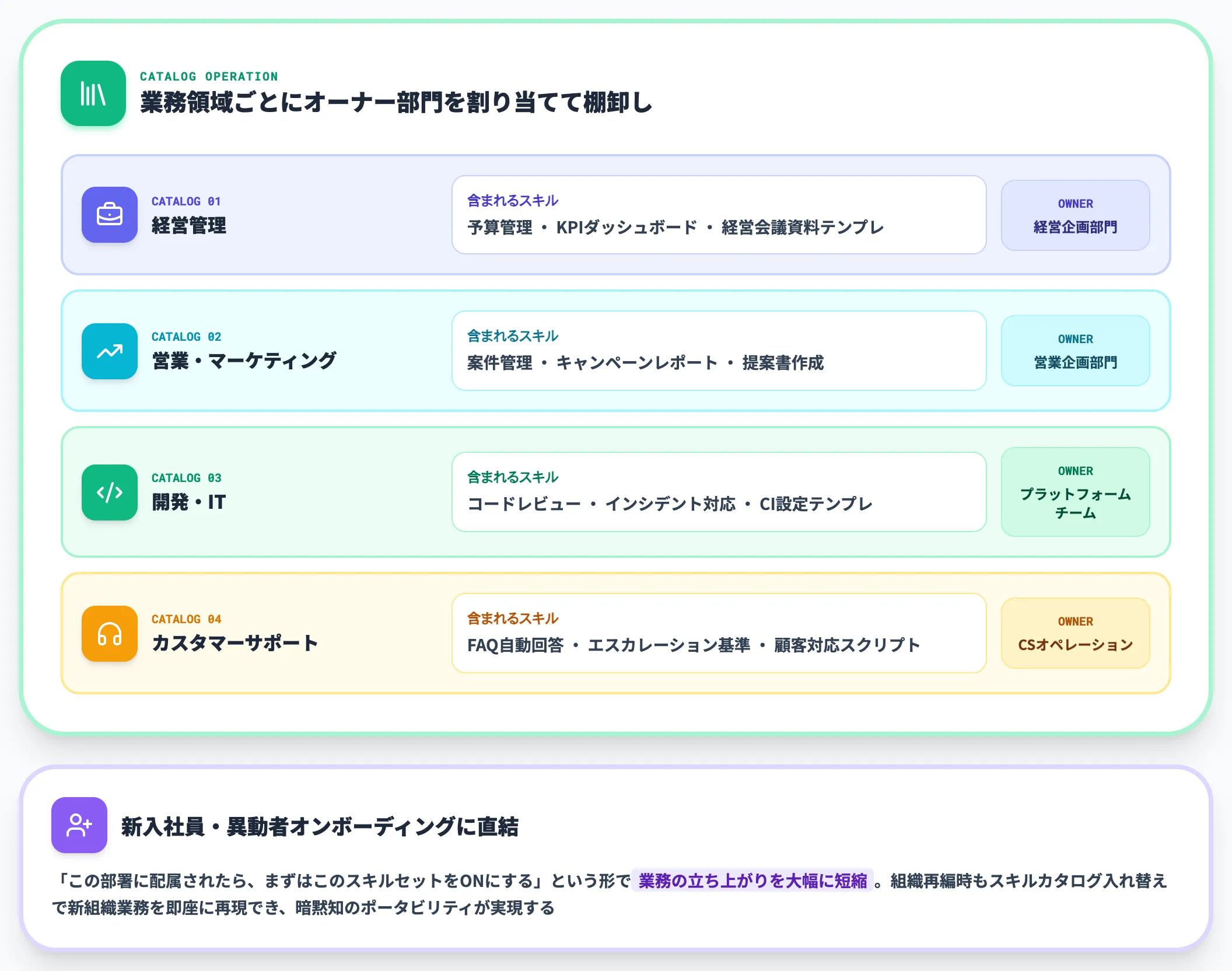
Task: Open the skills box listing FAQ自動回答
Action: [x=719, y=633]
